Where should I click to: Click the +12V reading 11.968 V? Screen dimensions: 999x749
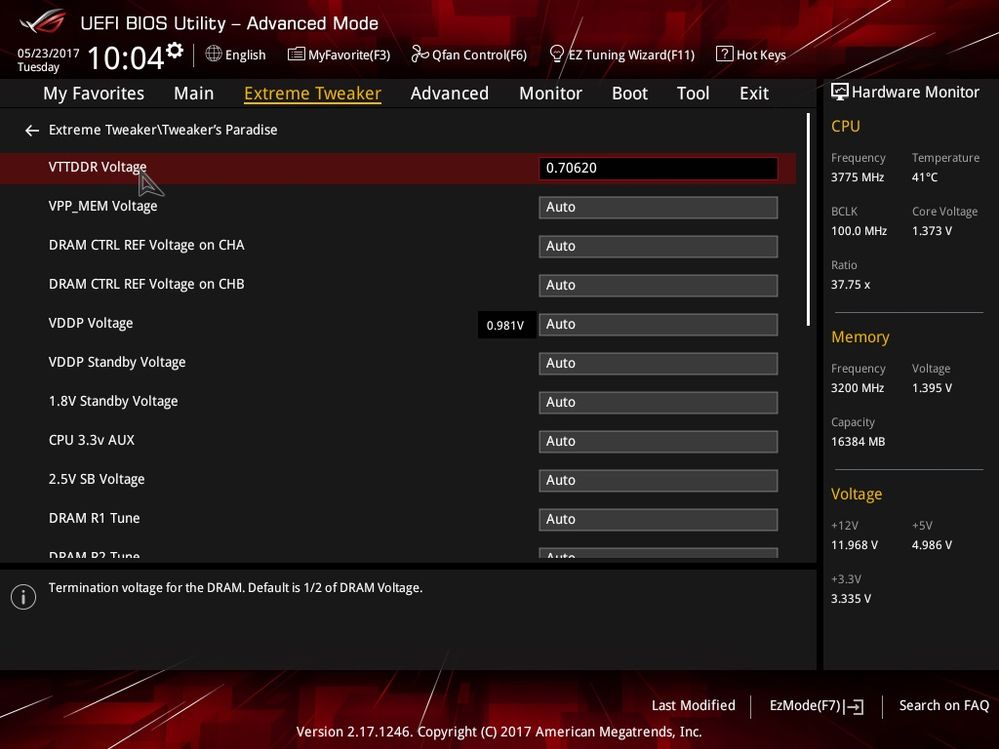tap(854, 545)
